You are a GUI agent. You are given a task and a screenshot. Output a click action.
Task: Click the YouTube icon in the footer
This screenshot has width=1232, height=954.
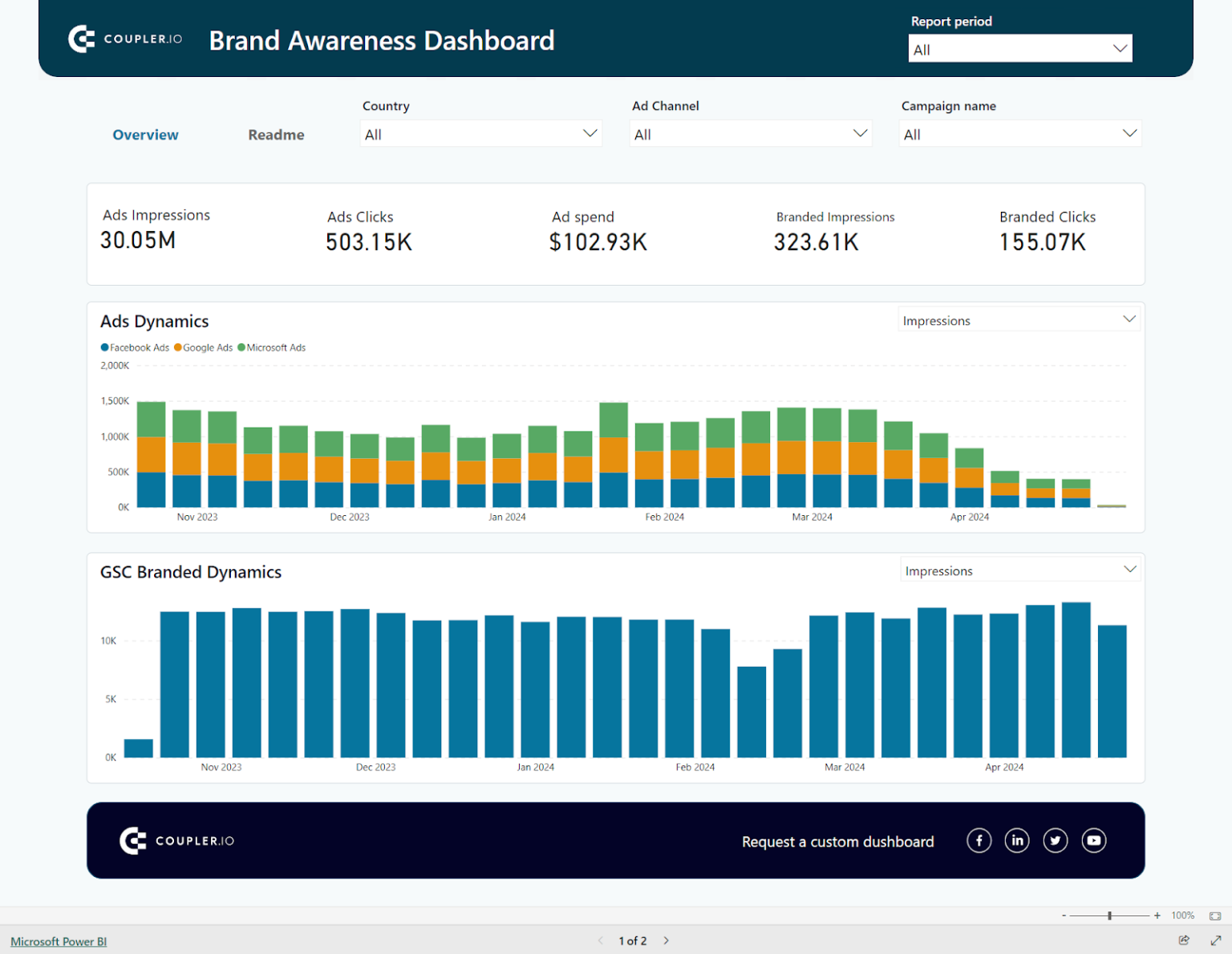point(1094,840)
